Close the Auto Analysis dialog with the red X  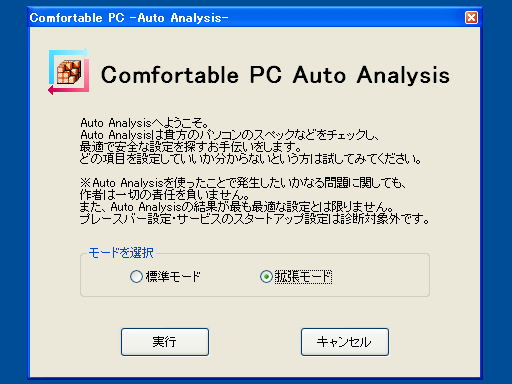[x=471, y=17]
